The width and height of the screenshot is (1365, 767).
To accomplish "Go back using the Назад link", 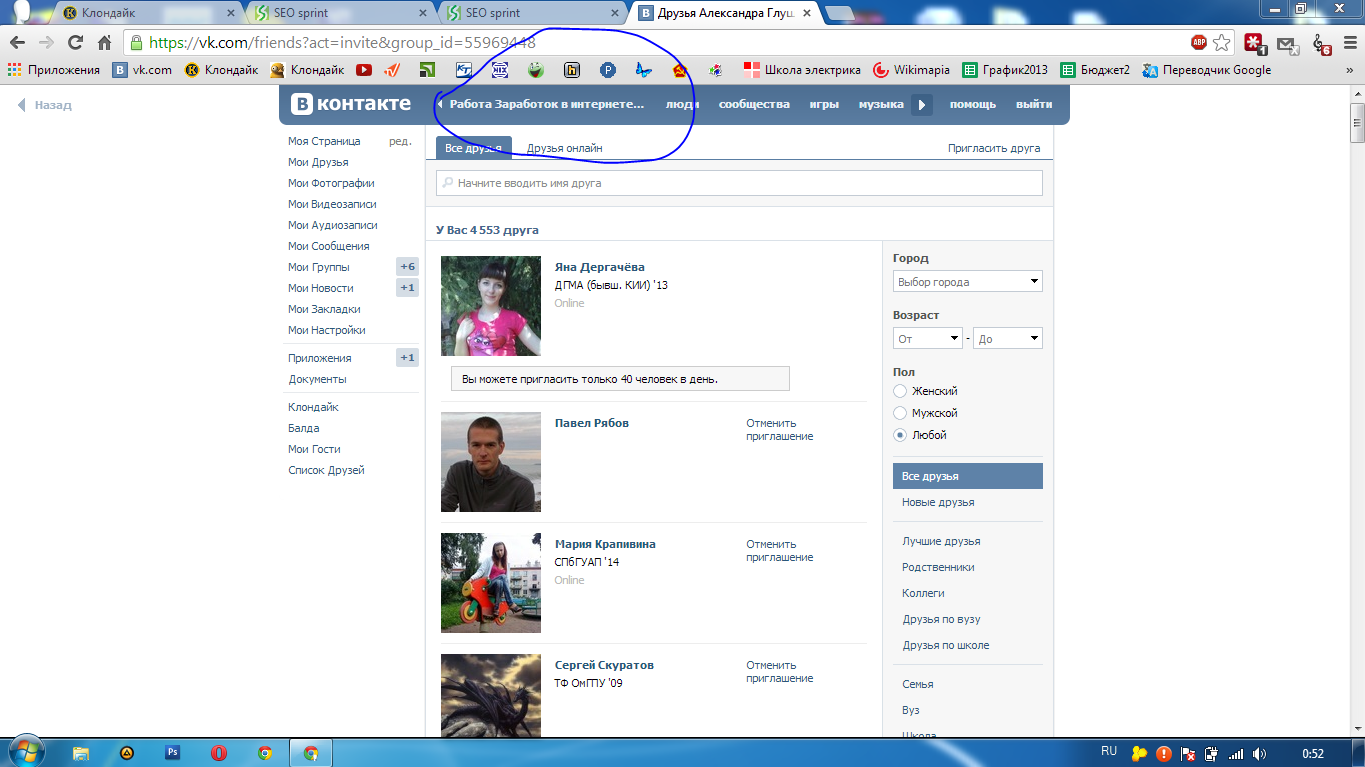I will pos(45,105).
